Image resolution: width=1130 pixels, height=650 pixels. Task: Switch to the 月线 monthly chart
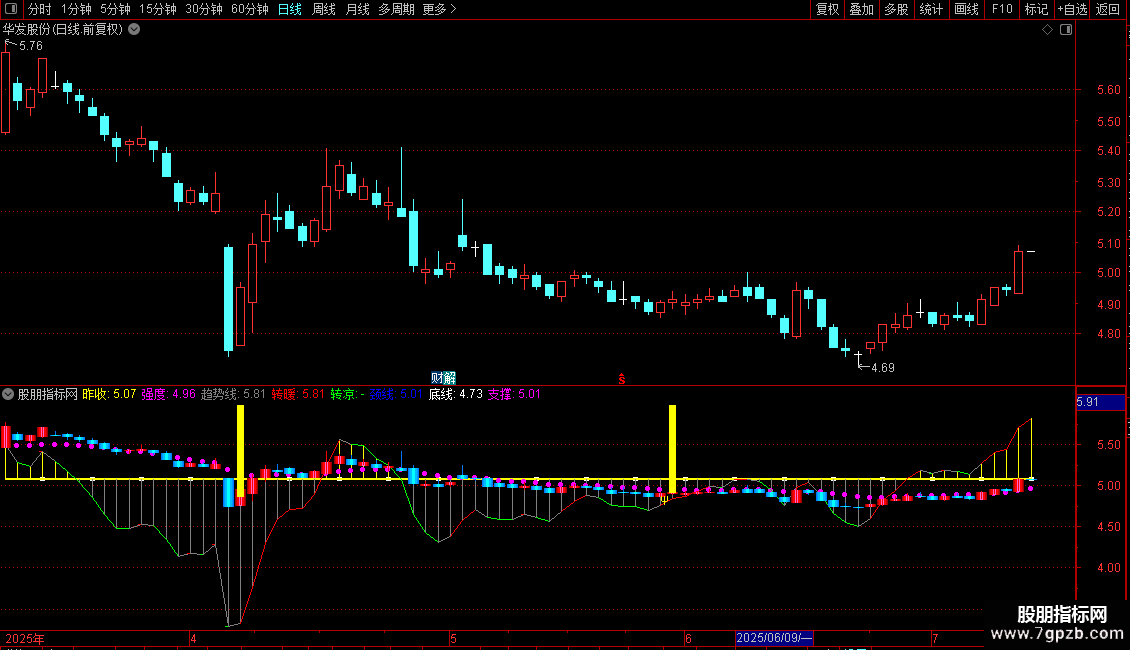point(357,9)
